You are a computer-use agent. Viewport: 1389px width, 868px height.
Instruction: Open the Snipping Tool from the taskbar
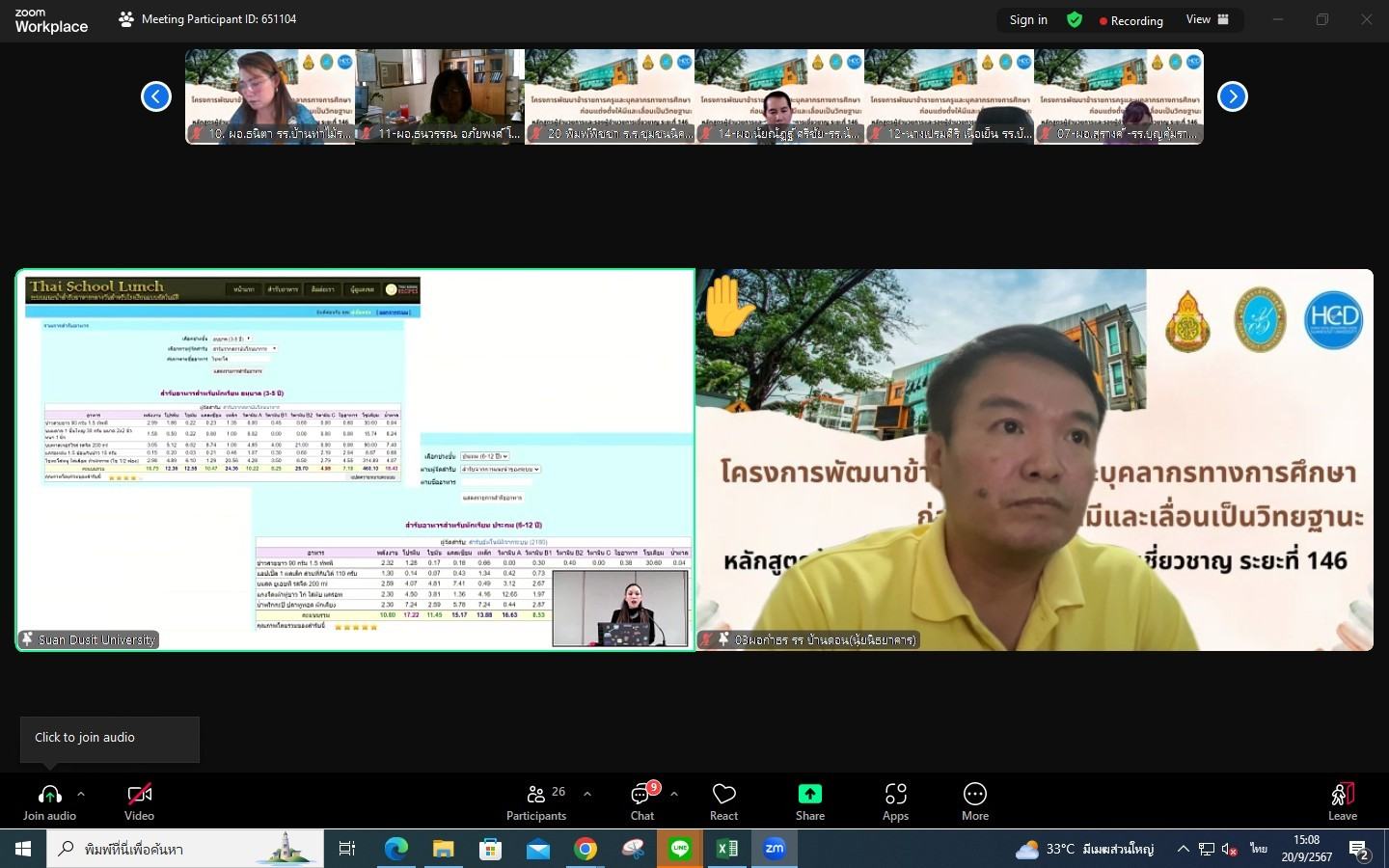click(x=633, y=849)
